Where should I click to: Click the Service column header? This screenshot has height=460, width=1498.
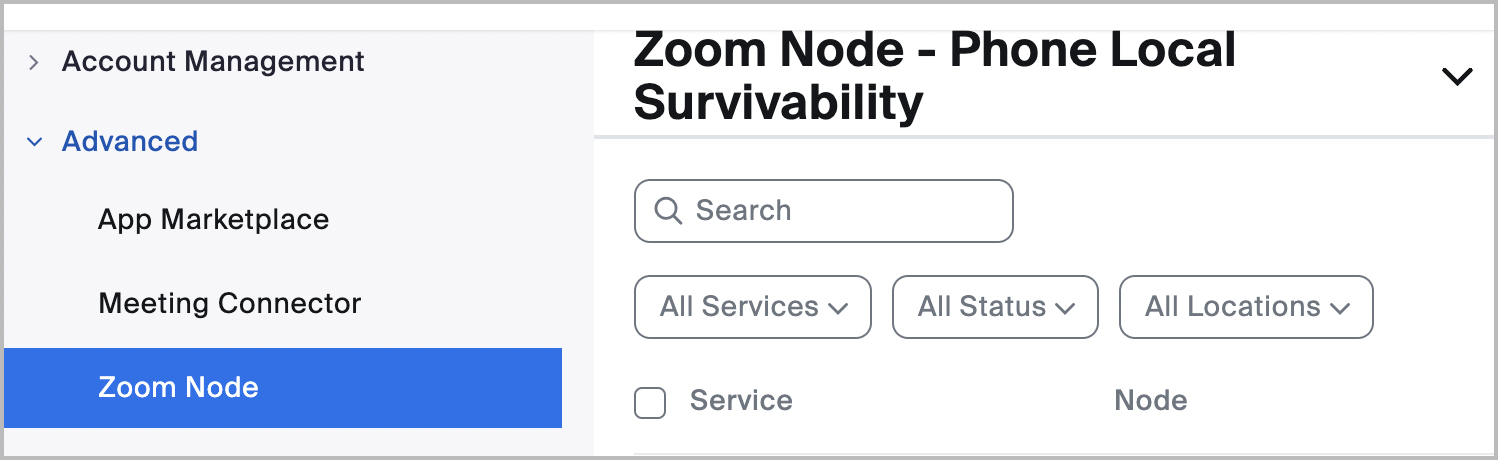click(741, 401)
